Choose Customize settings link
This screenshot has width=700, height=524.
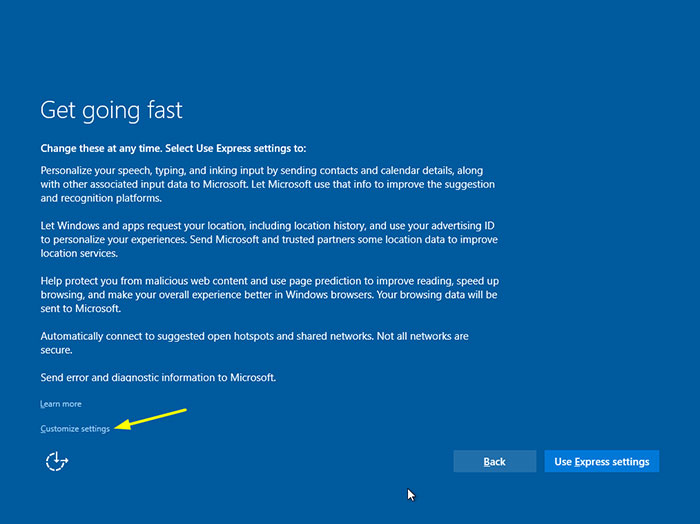point(75,428)
